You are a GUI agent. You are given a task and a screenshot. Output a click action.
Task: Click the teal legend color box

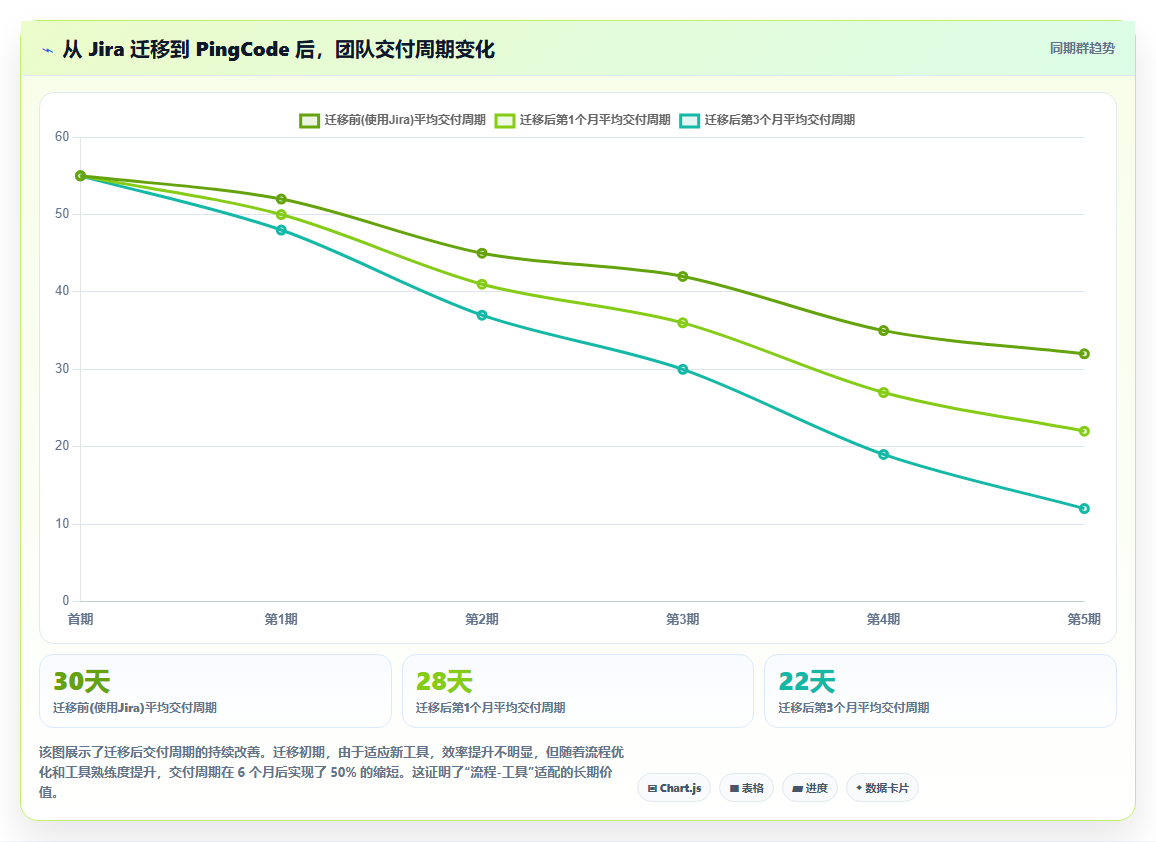point(689,121)
